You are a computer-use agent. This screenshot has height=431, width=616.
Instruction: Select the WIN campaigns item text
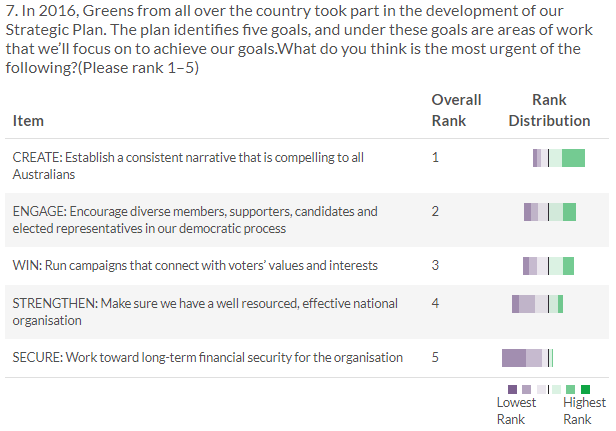pos(195,266)
